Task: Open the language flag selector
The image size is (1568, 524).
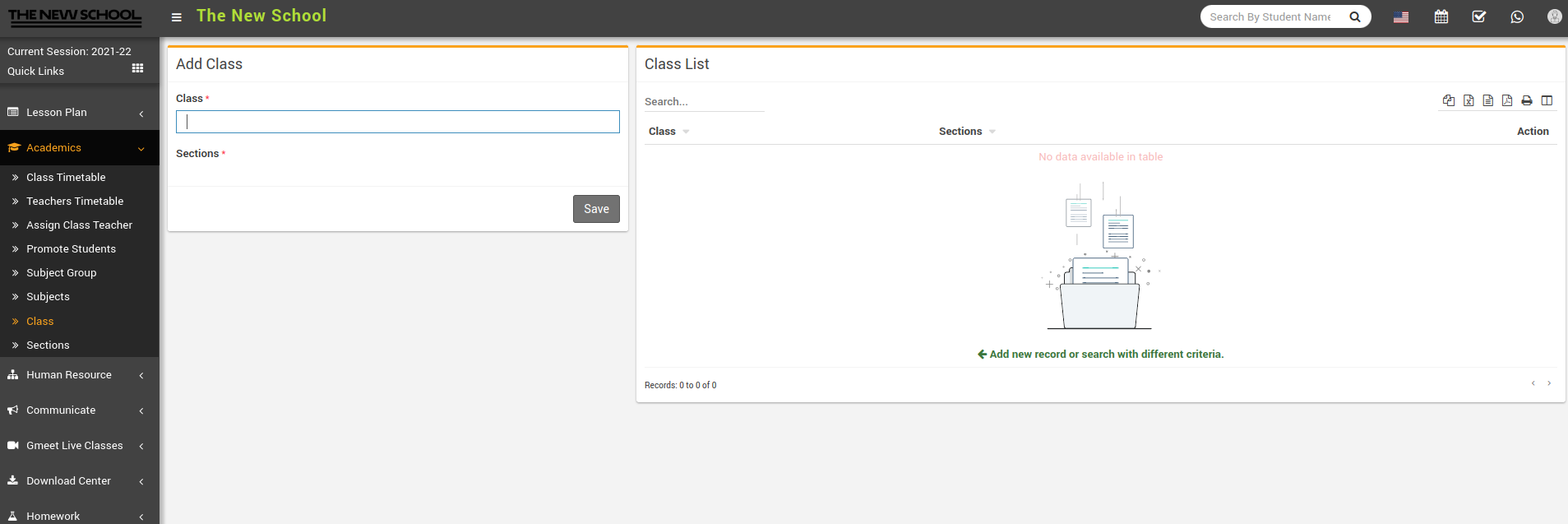Action: pos(1401,16)
